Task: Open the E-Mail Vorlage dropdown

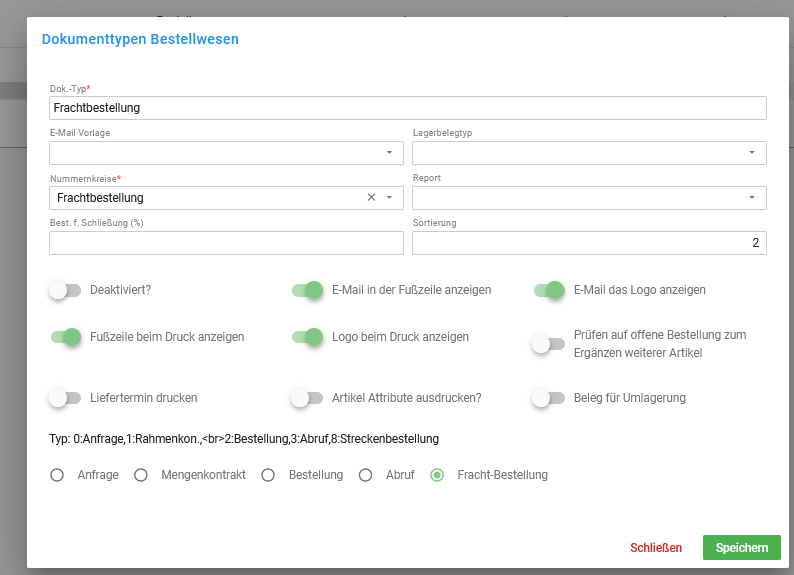Action: [389, 152]
